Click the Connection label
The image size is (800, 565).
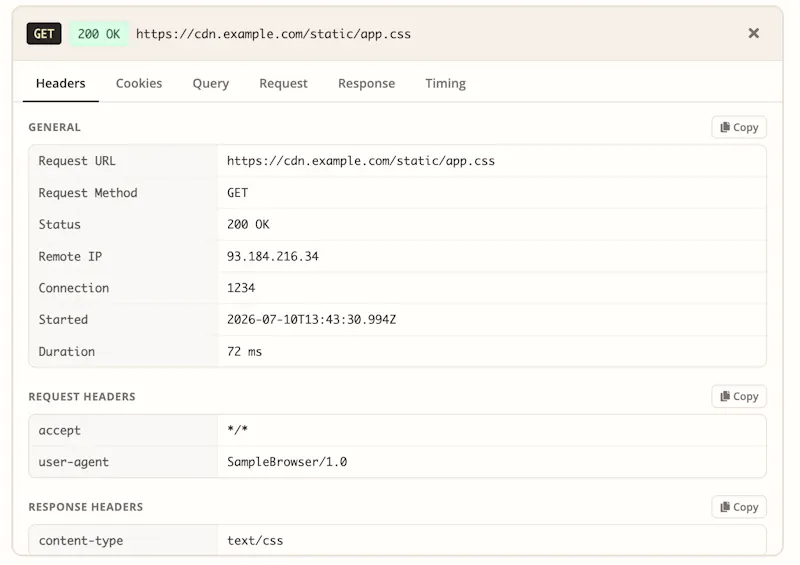[x=74, y=288]
